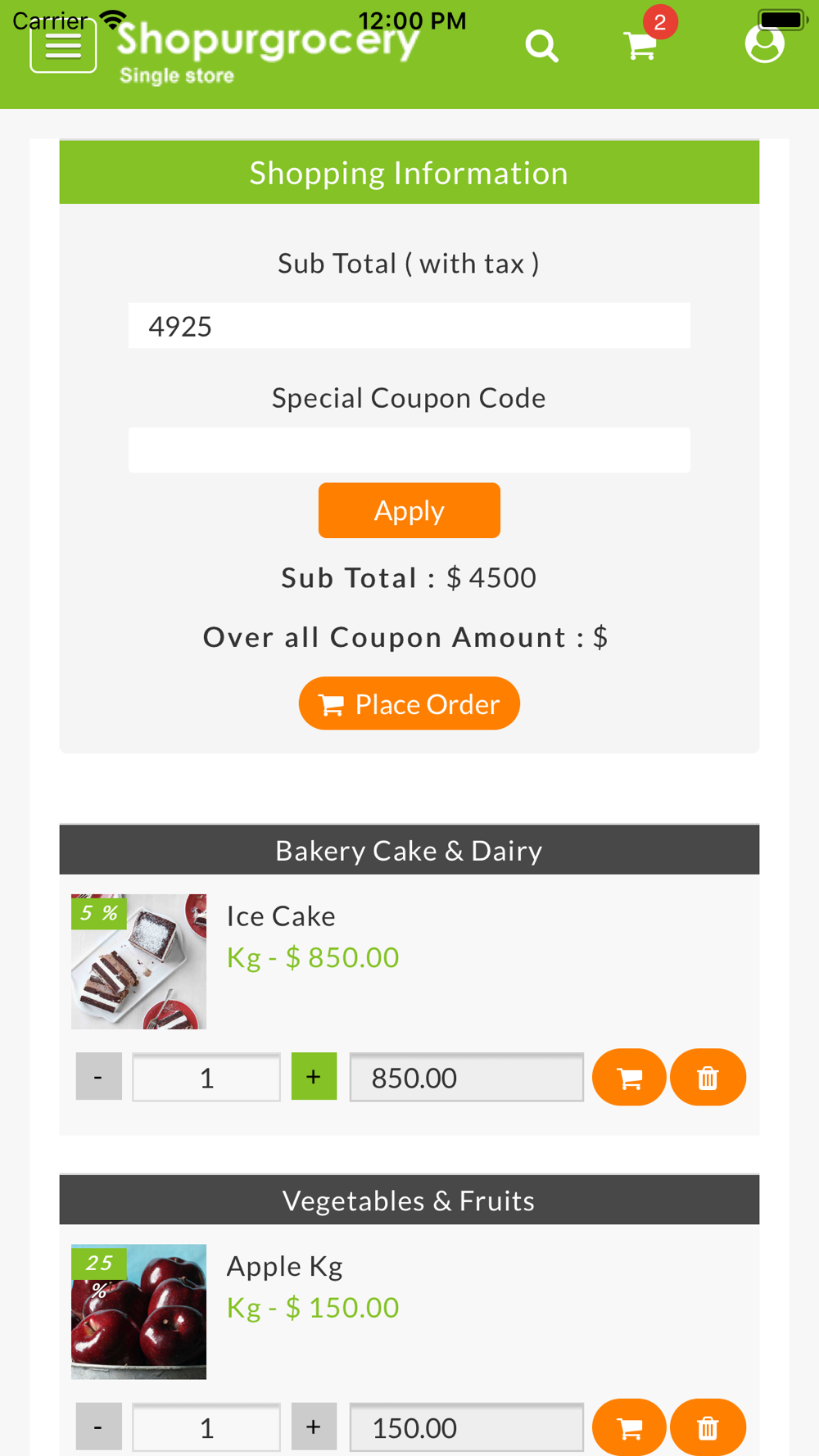Decrease Apple Kg quantity with minus

click(x=98, y=1427)
